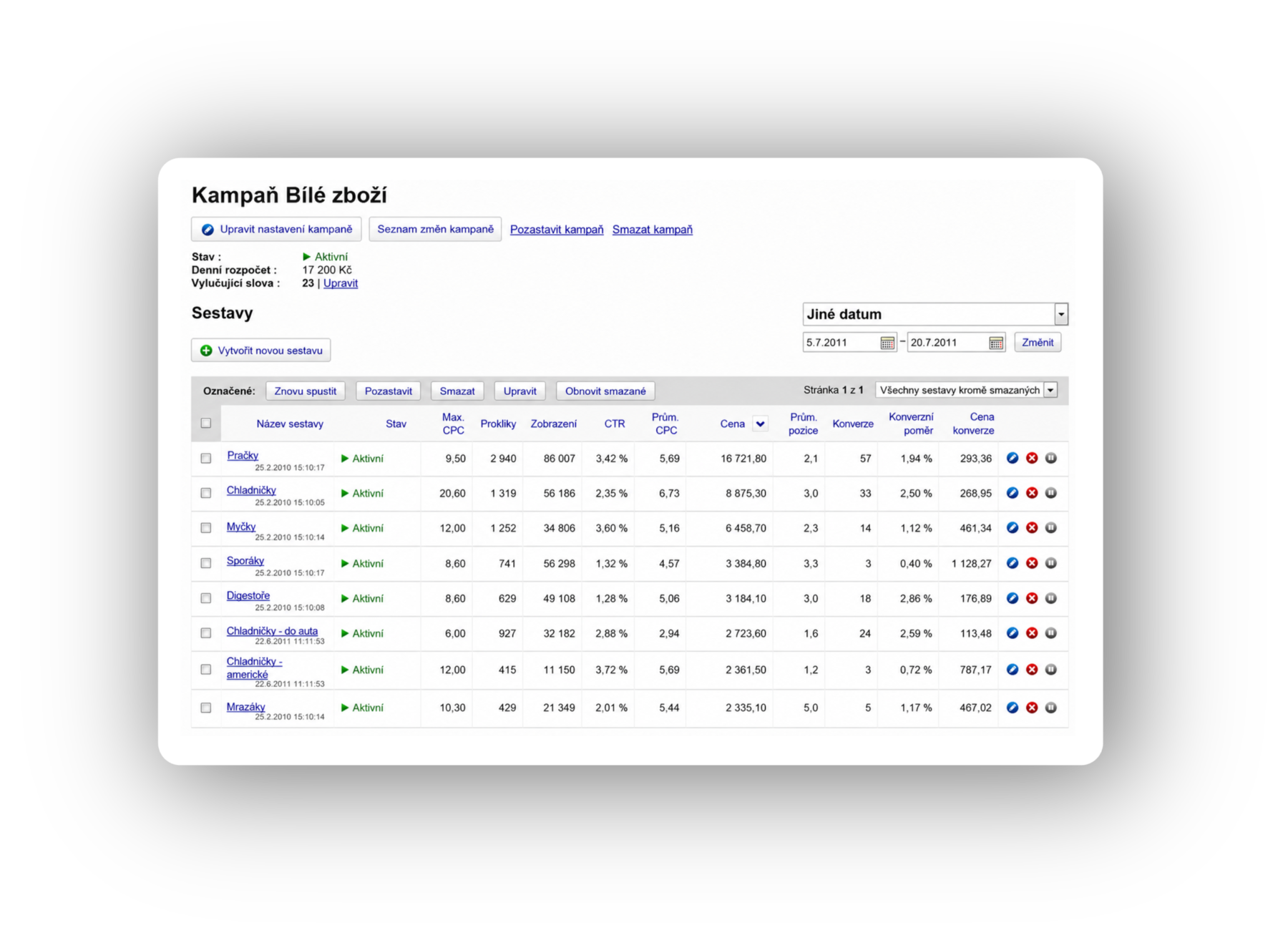
Task: Click Obnovit smazané button
Action: [x=605, y=391]
